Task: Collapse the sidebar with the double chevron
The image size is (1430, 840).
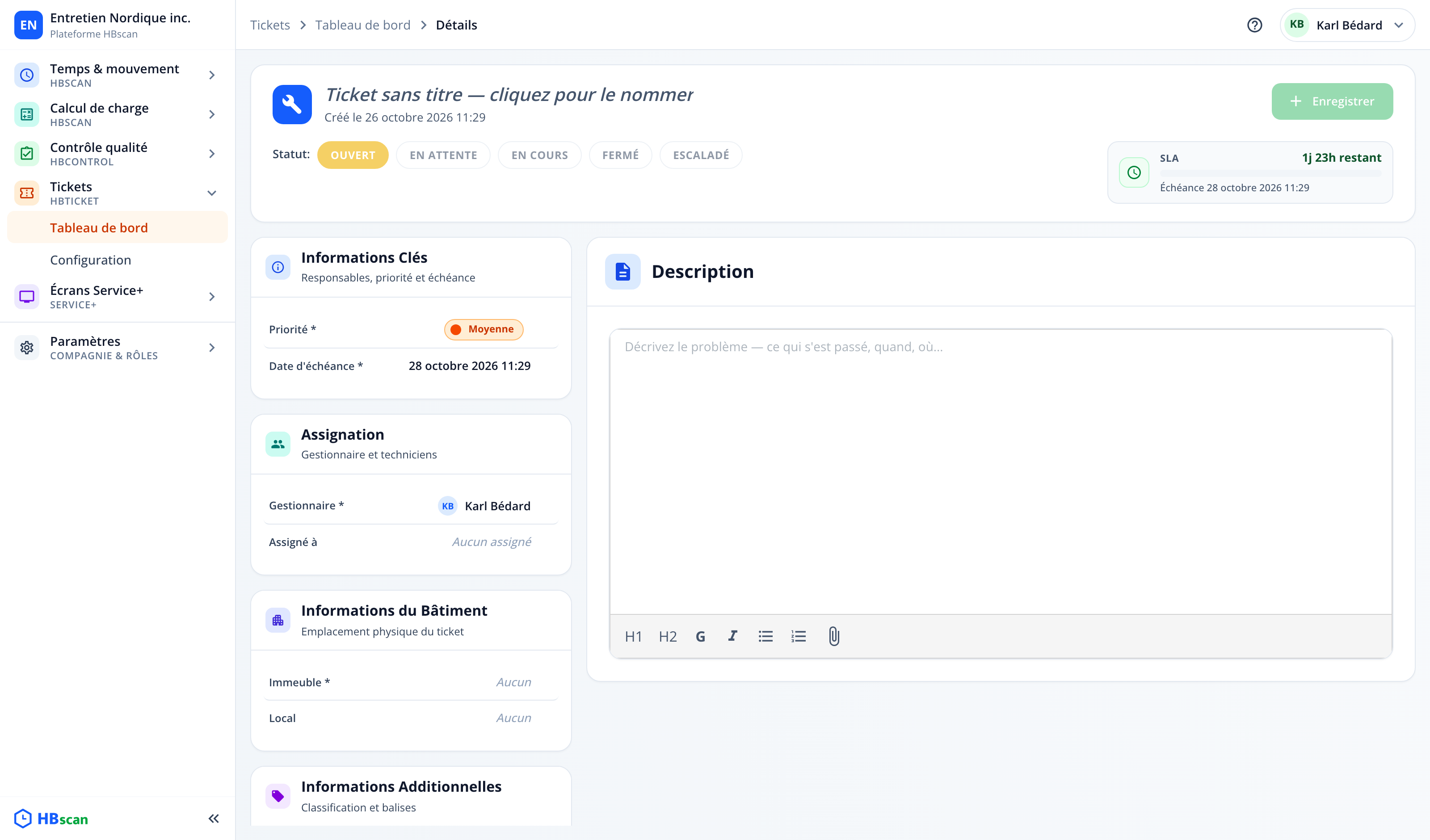Action: click(213, 819)
